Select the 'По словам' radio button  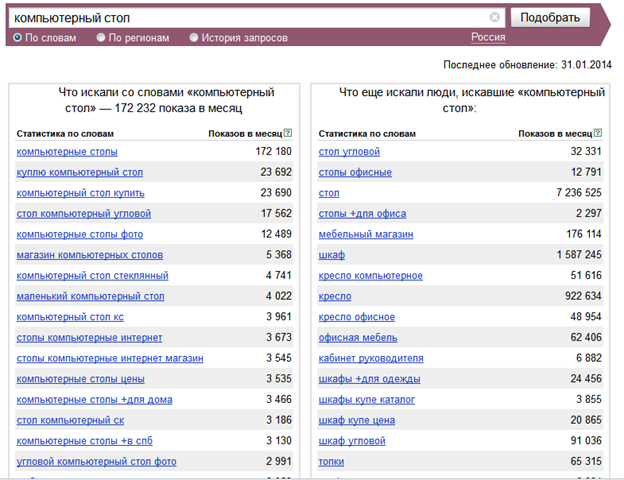18,37
